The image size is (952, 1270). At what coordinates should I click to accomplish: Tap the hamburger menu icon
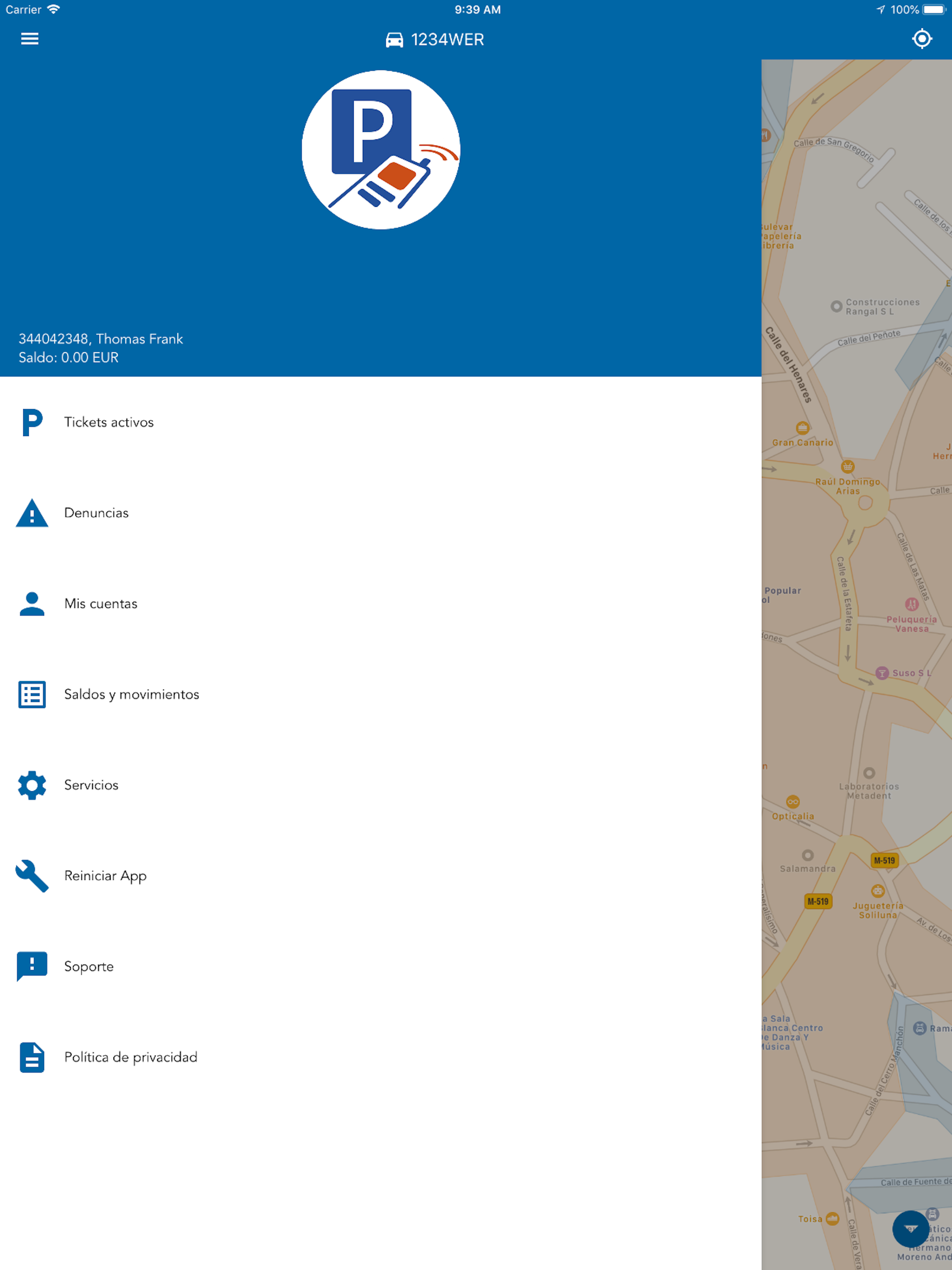tap(30, 39)
